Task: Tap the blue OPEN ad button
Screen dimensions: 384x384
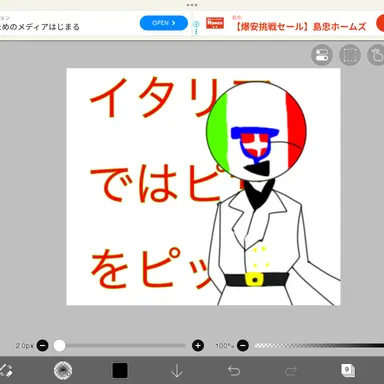Action: click(164, 23)
